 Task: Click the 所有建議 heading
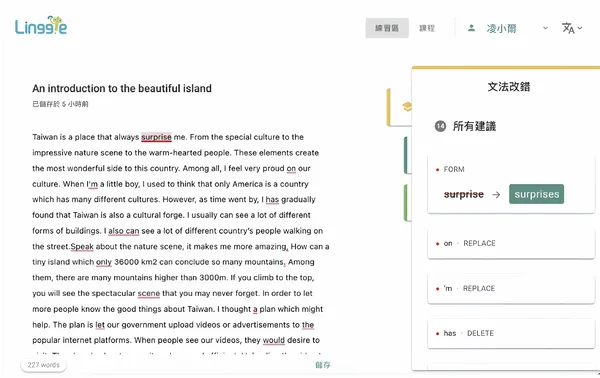click(474, 126)
